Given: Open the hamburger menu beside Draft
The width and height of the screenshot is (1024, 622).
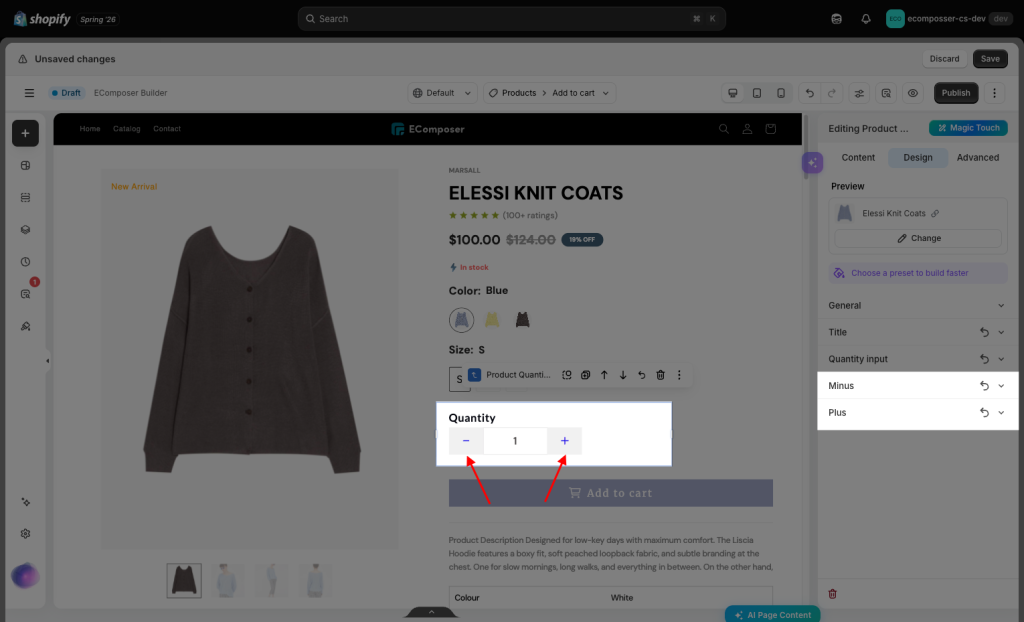Looking at the screenshot, I should pos(29,93).
